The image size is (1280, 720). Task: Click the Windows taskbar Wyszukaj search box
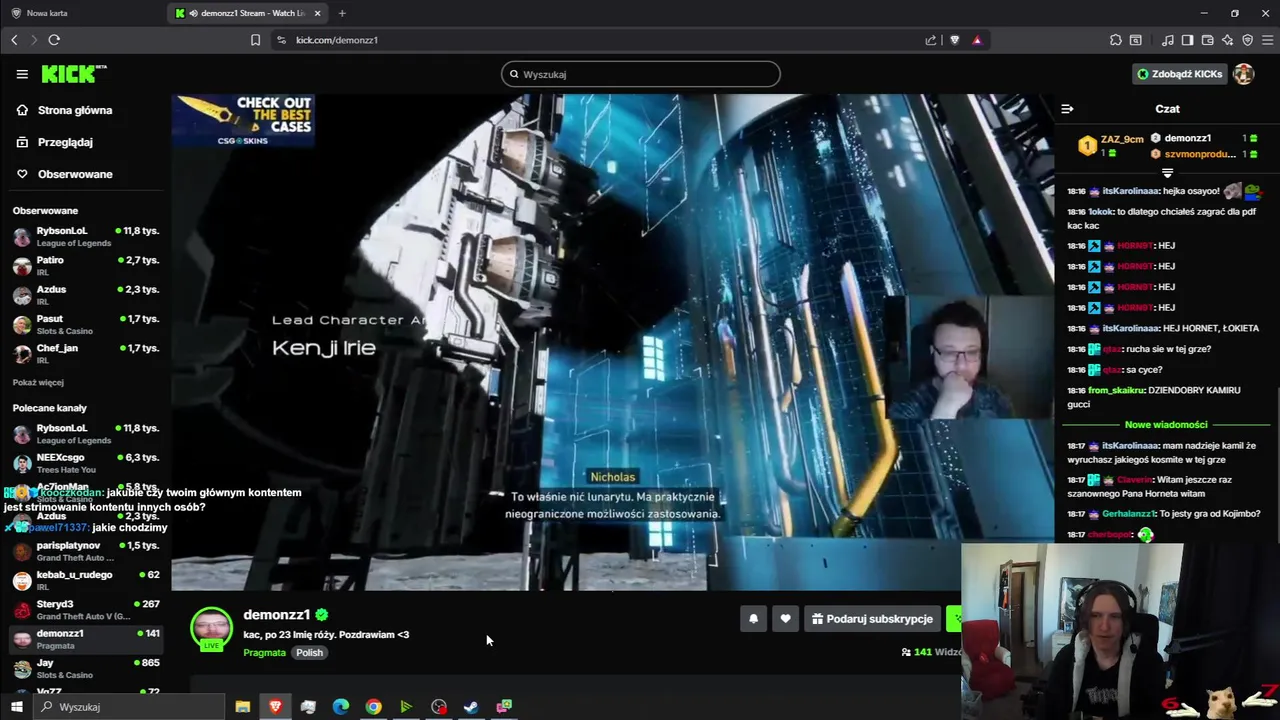pyautogui.click(x=130, y=707)
